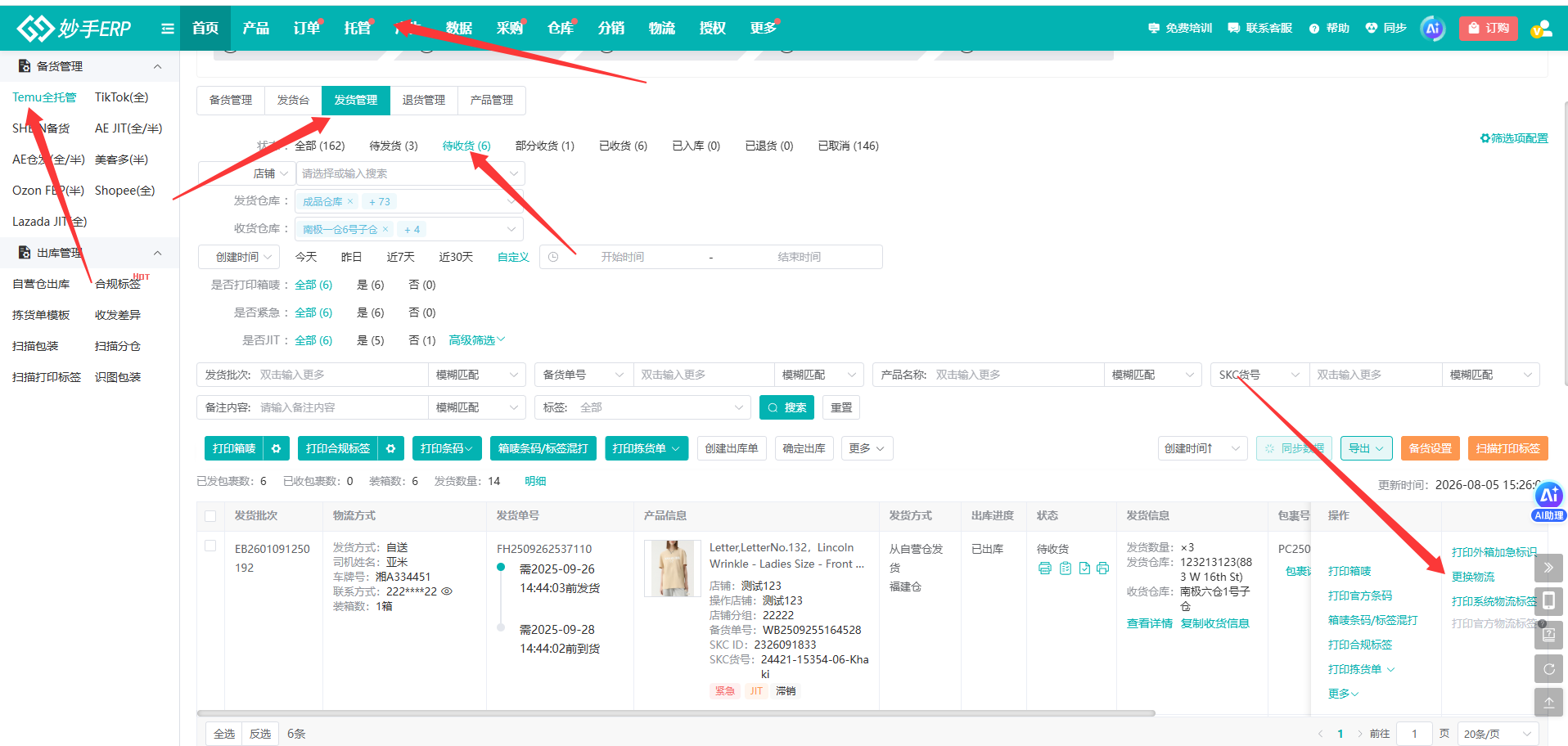Image resolution: width=1568 pixels, height=746 pixels.
Task: Click last printer icon under 待收货 status
Action: click(x=1103, y=568)
